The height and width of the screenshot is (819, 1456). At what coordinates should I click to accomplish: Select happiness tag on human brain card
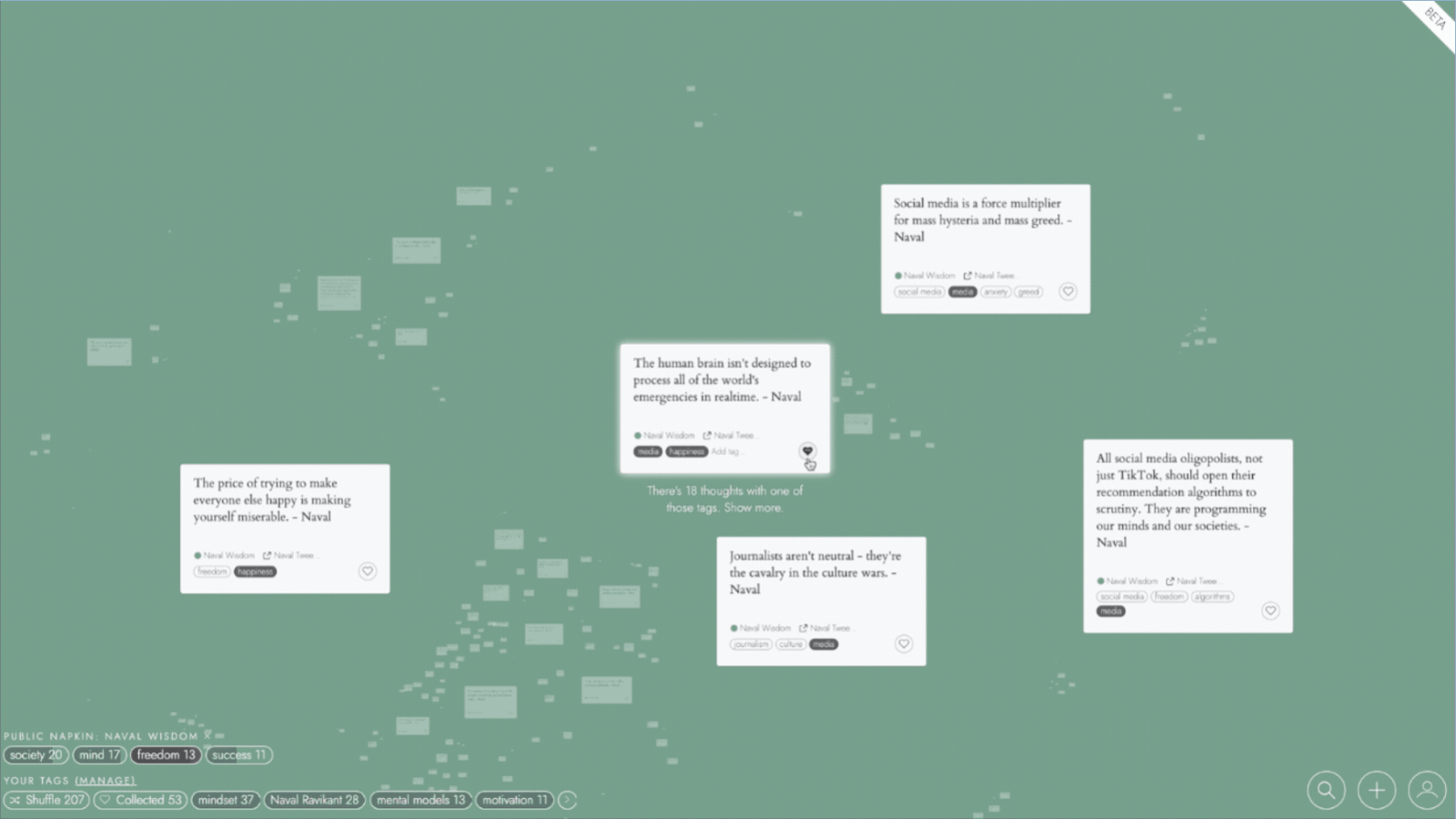coord(687,451)
